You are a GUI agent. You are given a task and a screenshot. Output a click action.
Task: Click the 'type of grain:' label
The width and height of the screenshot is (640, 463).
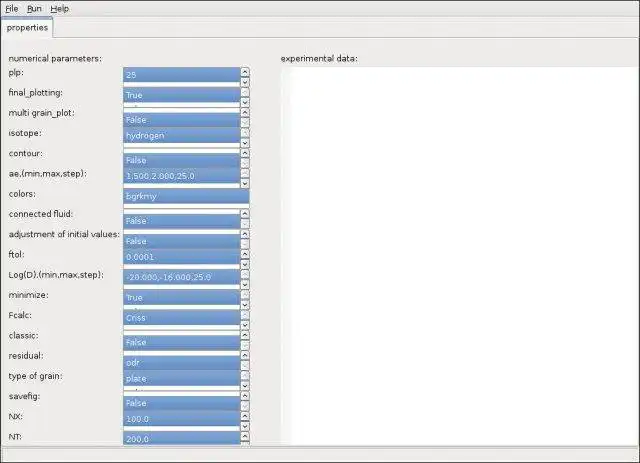[36, 376]
